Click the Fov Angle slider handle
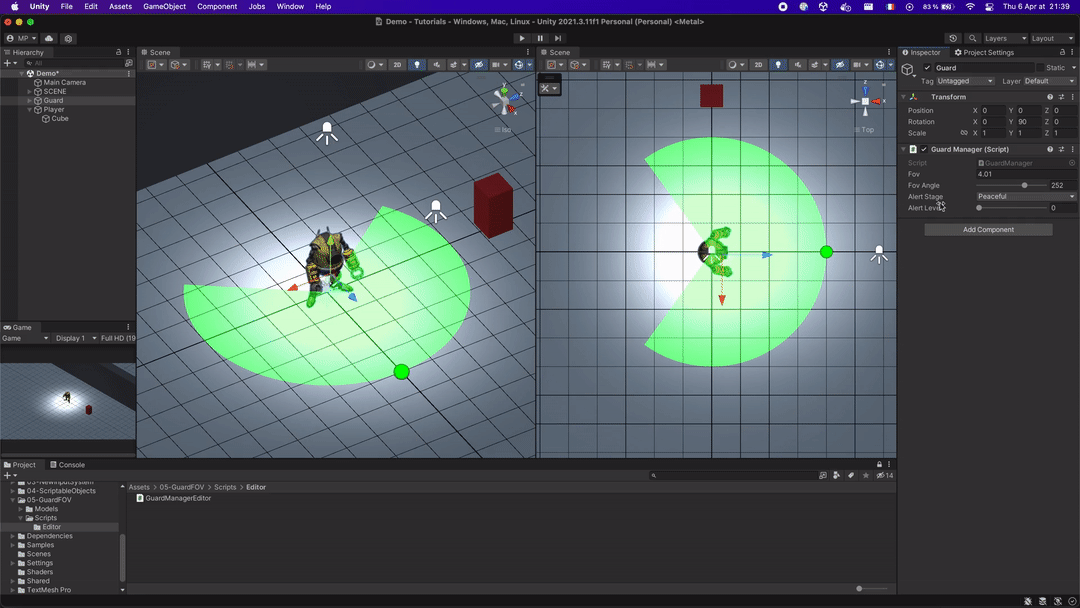The height and width of the screenshot is (608, 1080). pos(1024,185)
